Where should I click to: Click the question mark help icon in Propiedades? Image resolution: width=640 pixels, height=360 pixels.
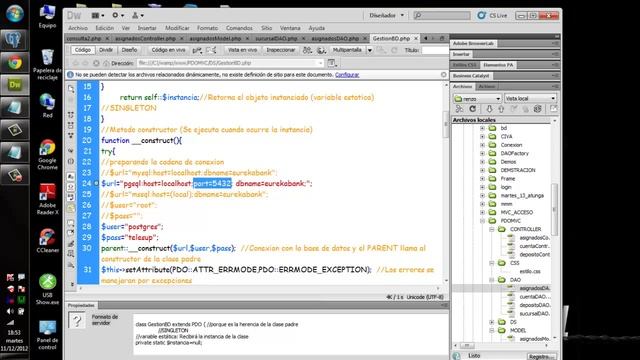click(x=76, y=321)
